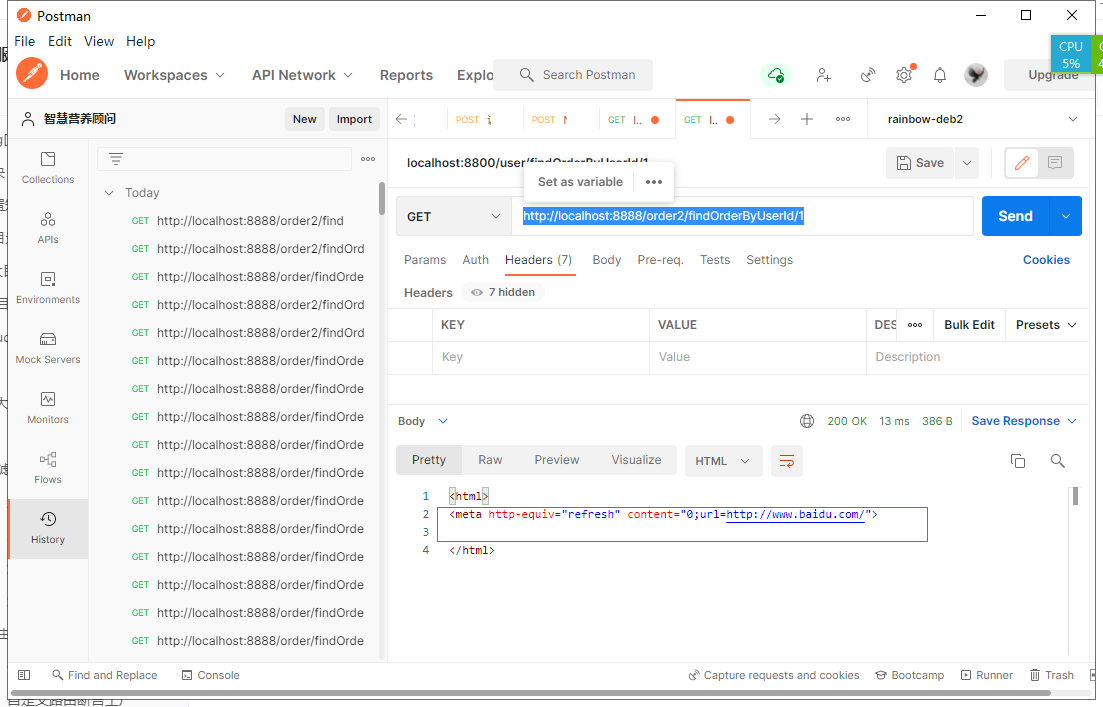Switch to the Params tab
Viewport: 1103px width, 707px height.
tap(425, 260)
